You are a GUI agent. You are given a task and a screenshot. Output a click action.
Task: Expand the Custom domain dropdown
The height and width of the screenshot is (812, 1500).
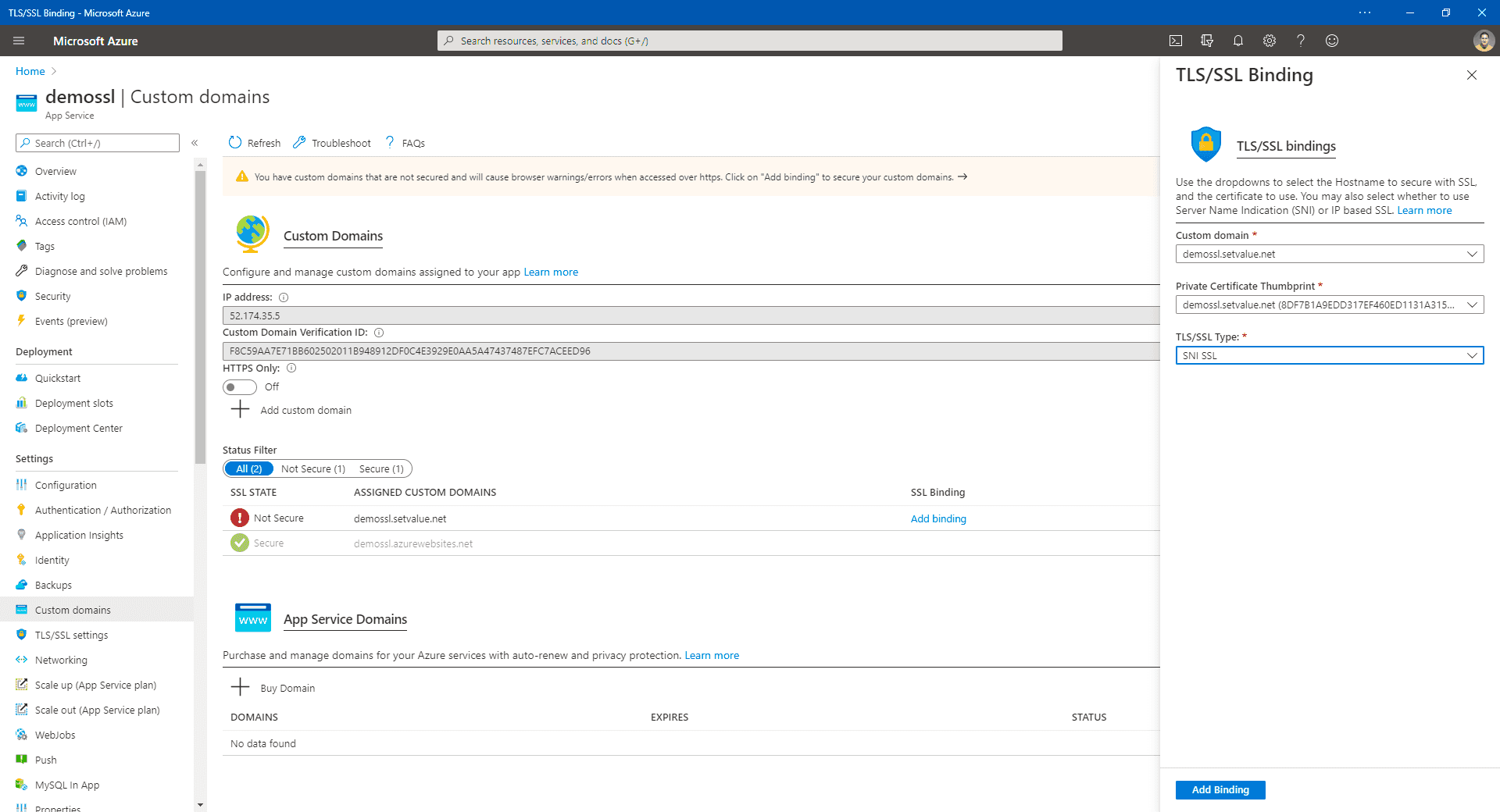pos(1330,254)
